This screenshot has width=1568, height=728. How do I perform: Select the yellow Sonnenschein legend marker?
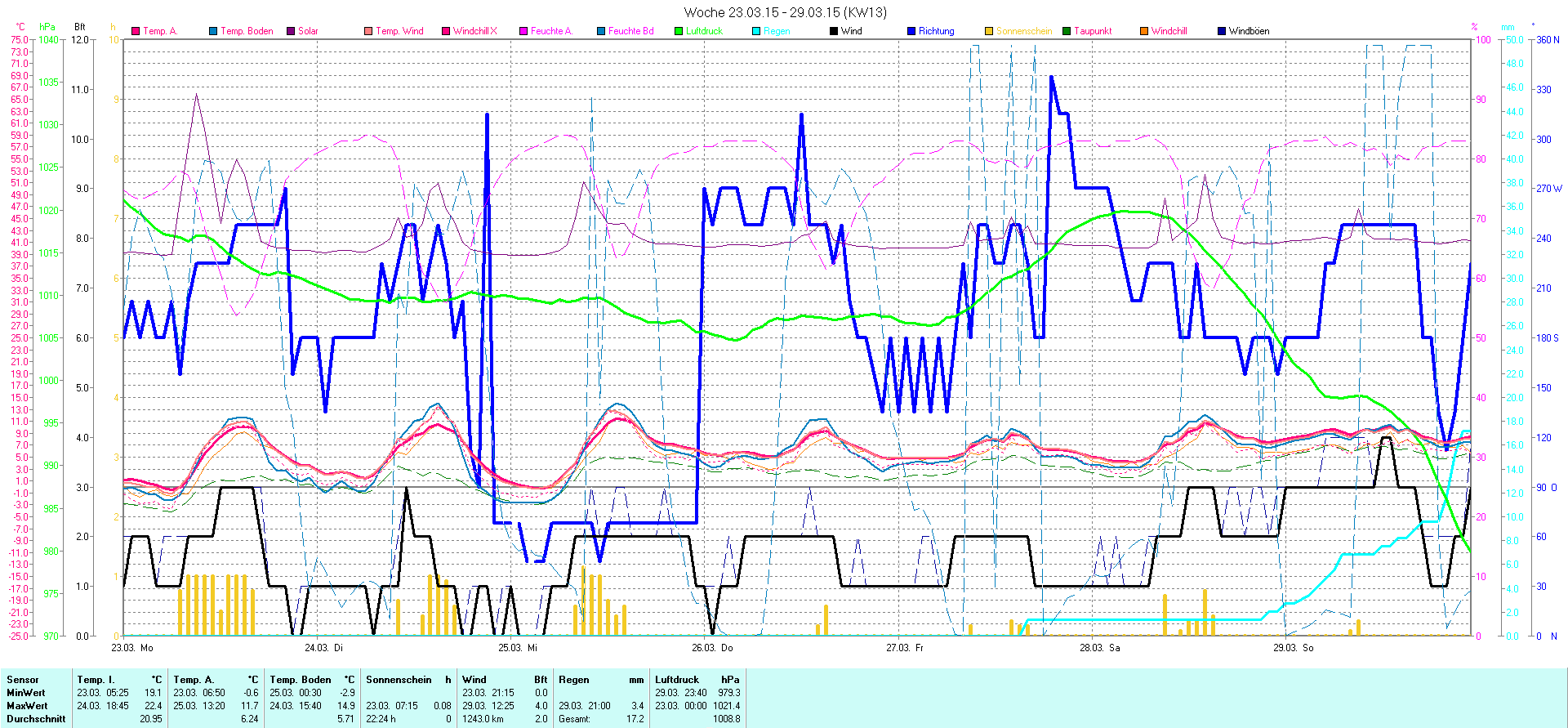(989, 31)
